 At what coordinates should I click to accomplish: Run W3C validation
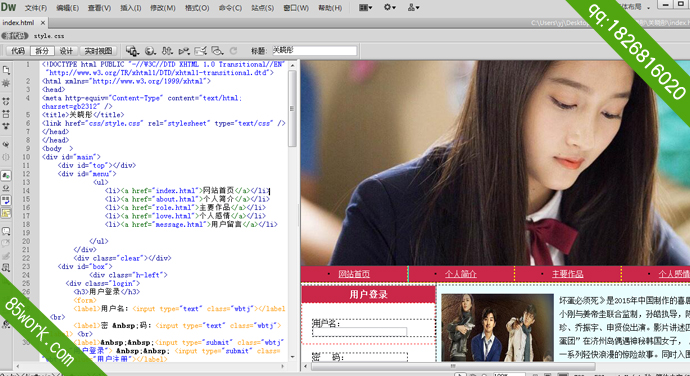pos(184,51)
